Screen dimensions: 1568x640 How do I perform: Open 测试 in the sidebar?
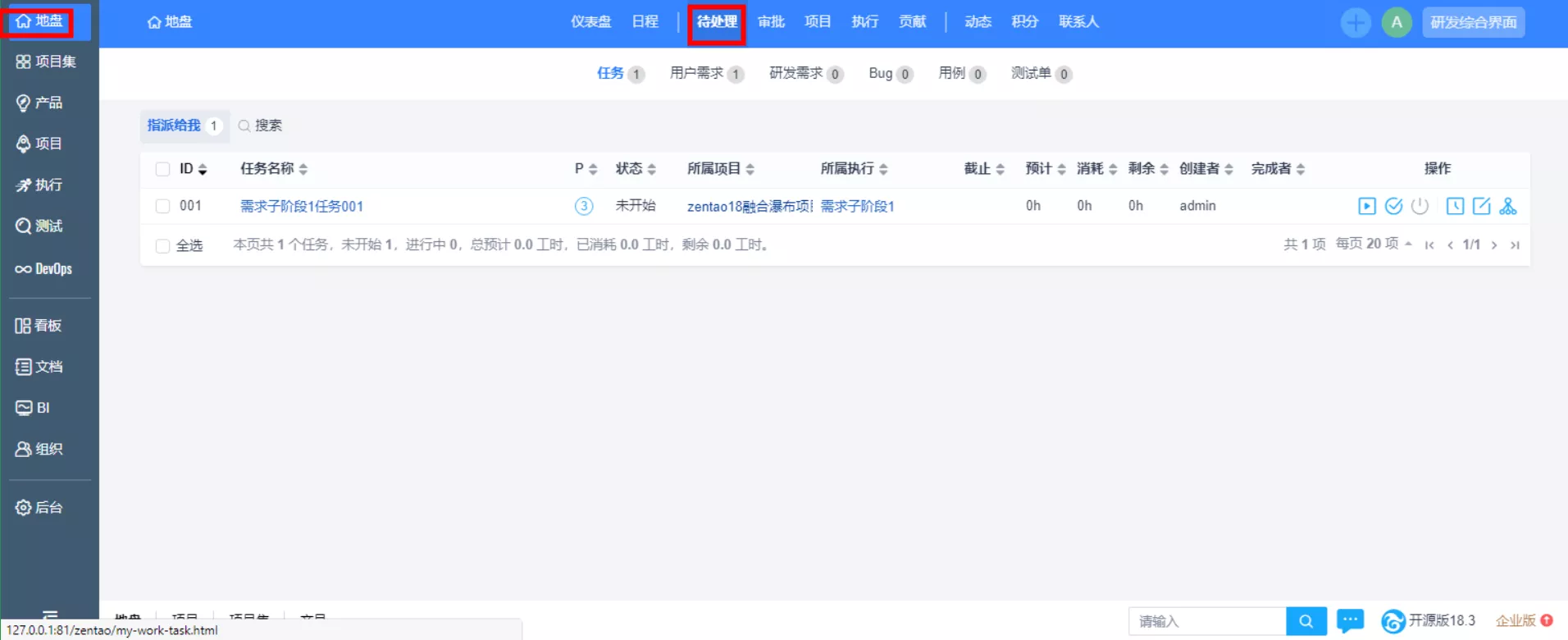[39, 226]
